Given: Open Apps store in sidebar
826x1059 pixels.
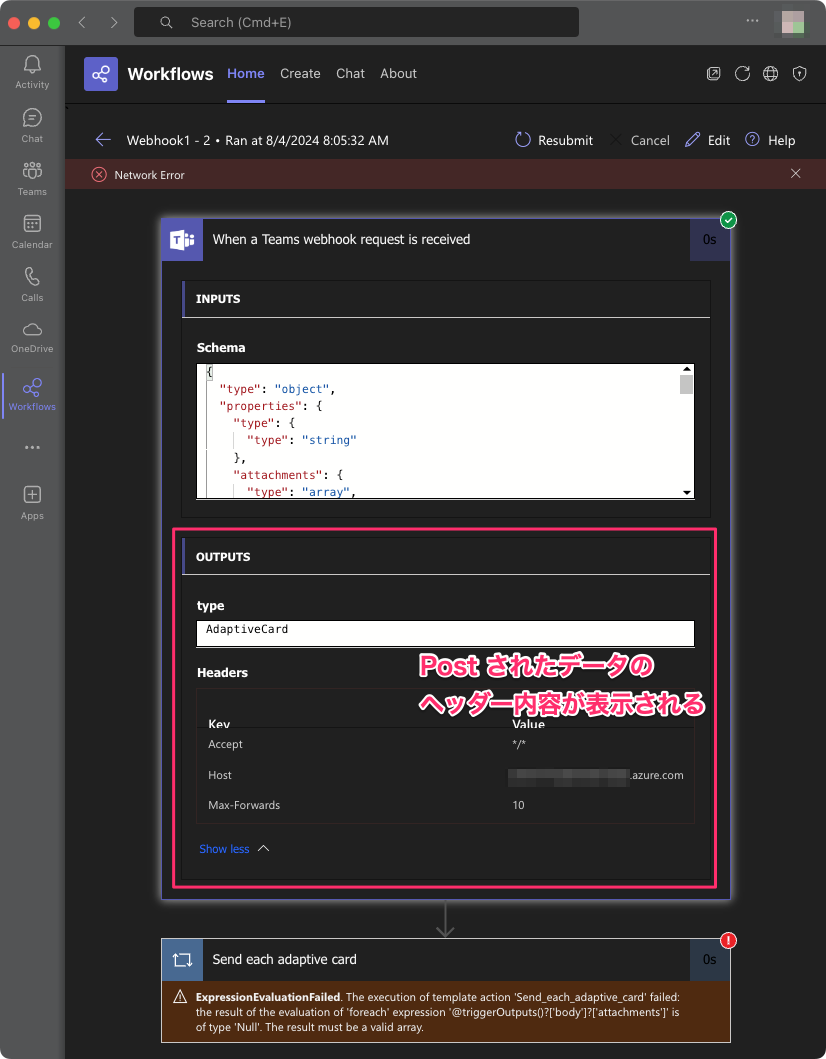Looking at the screenshot, I should coord(32,502).
